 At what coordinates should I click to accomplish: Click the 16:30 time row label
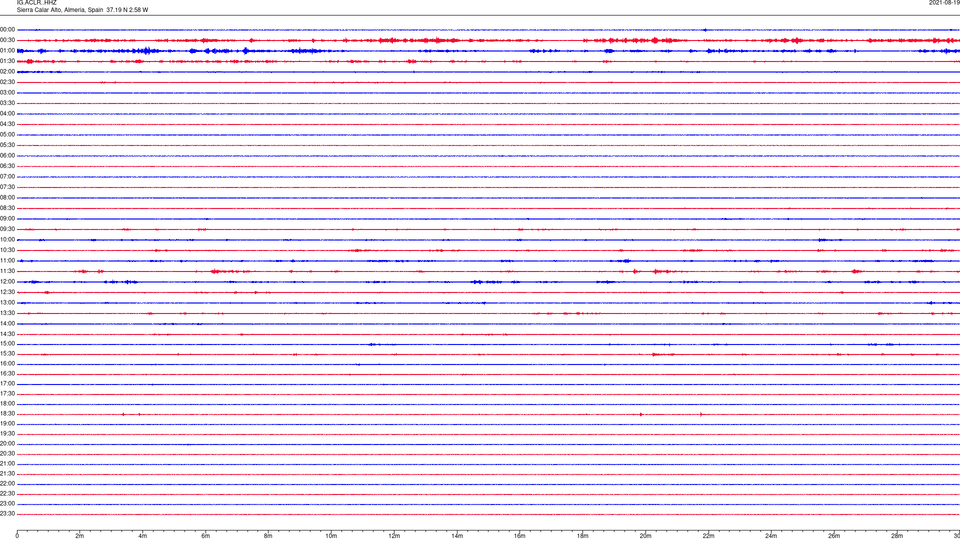point(7,373)
